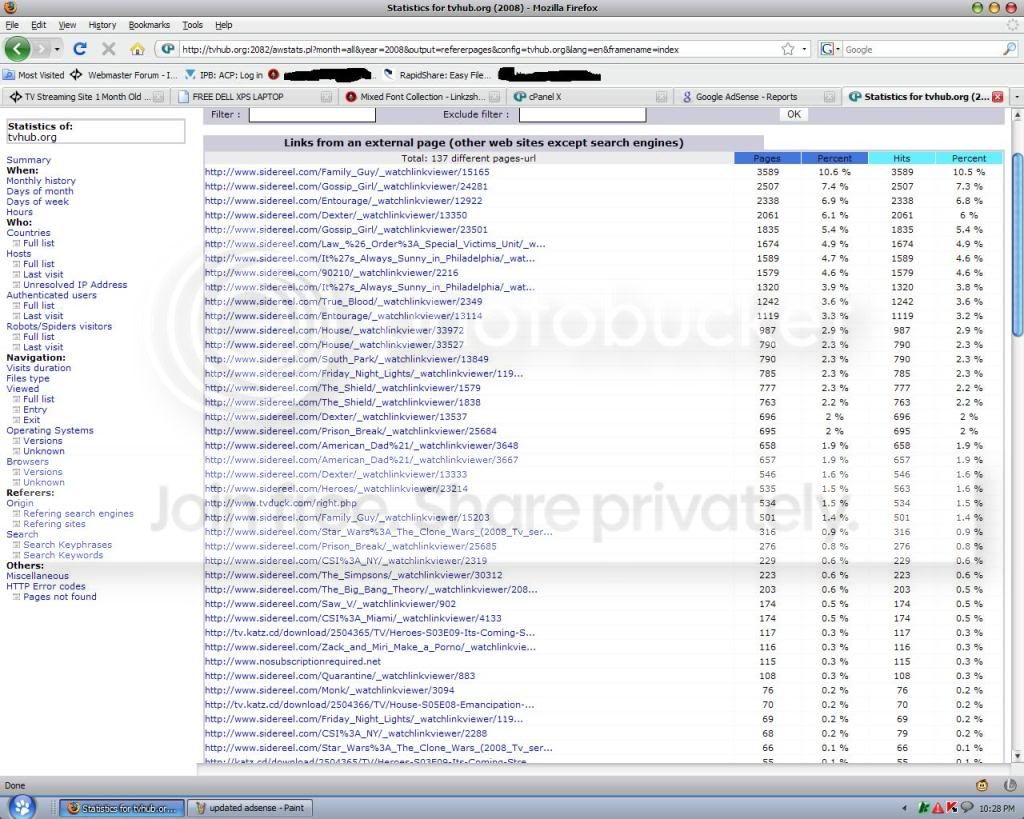Switch to updated adsense - Paint in the taskbar

pos(249,808)
